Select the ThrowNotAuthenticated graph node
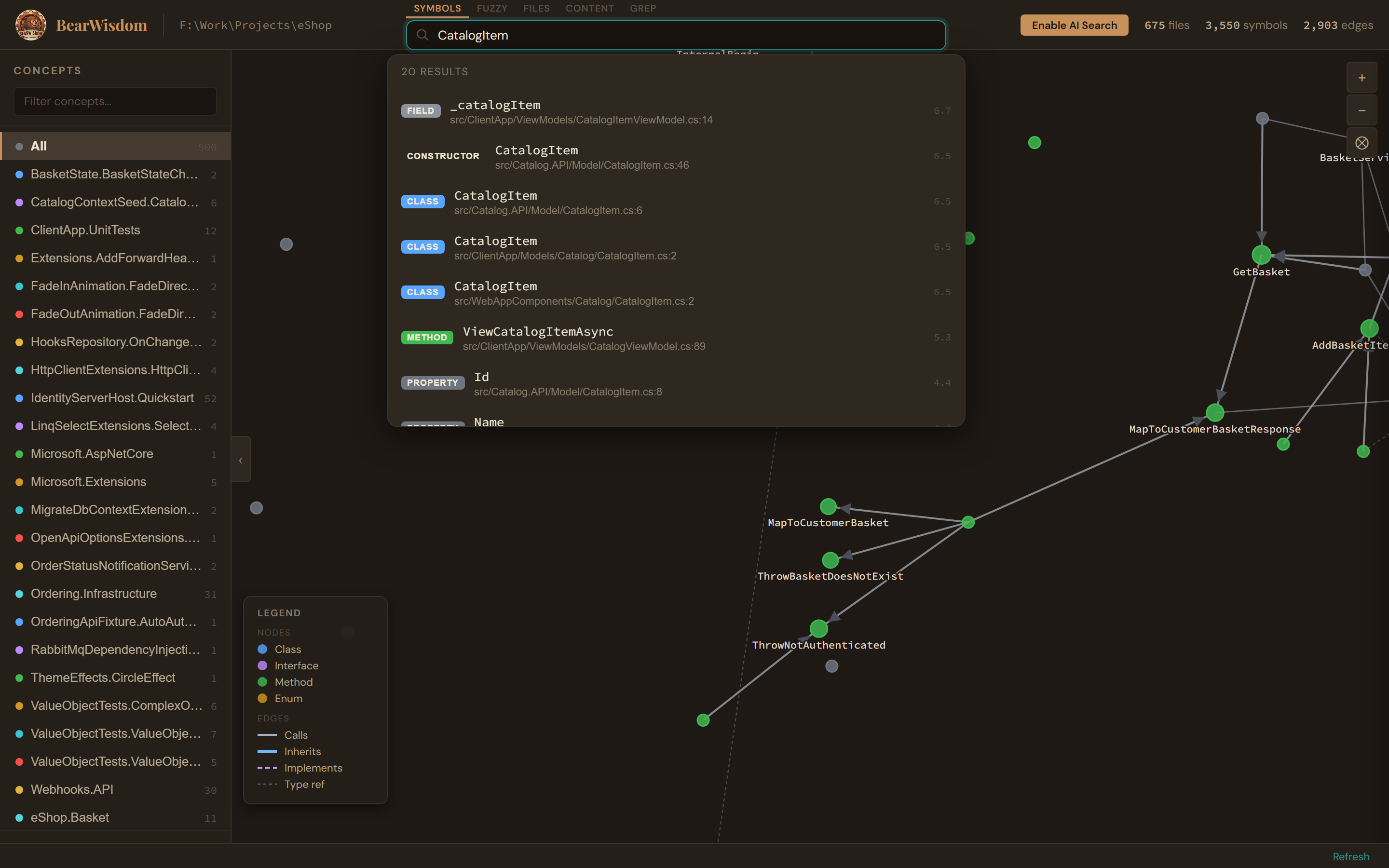 [818, 629]
